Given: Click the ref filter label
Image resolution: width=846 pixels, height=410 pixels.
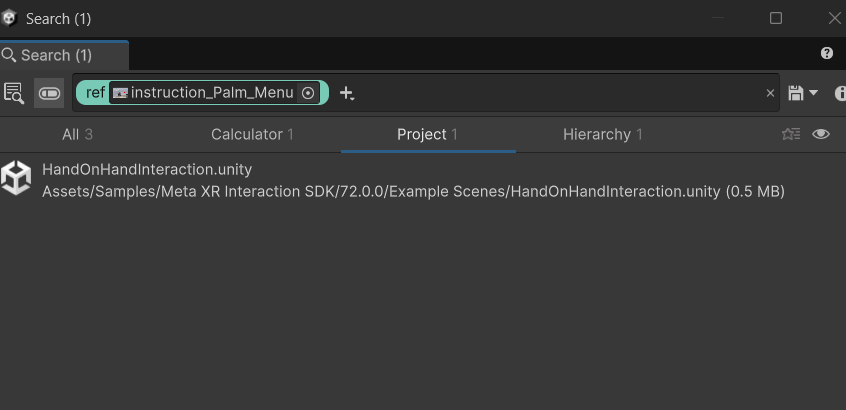Looking at the screenshot, I should 95,93.
